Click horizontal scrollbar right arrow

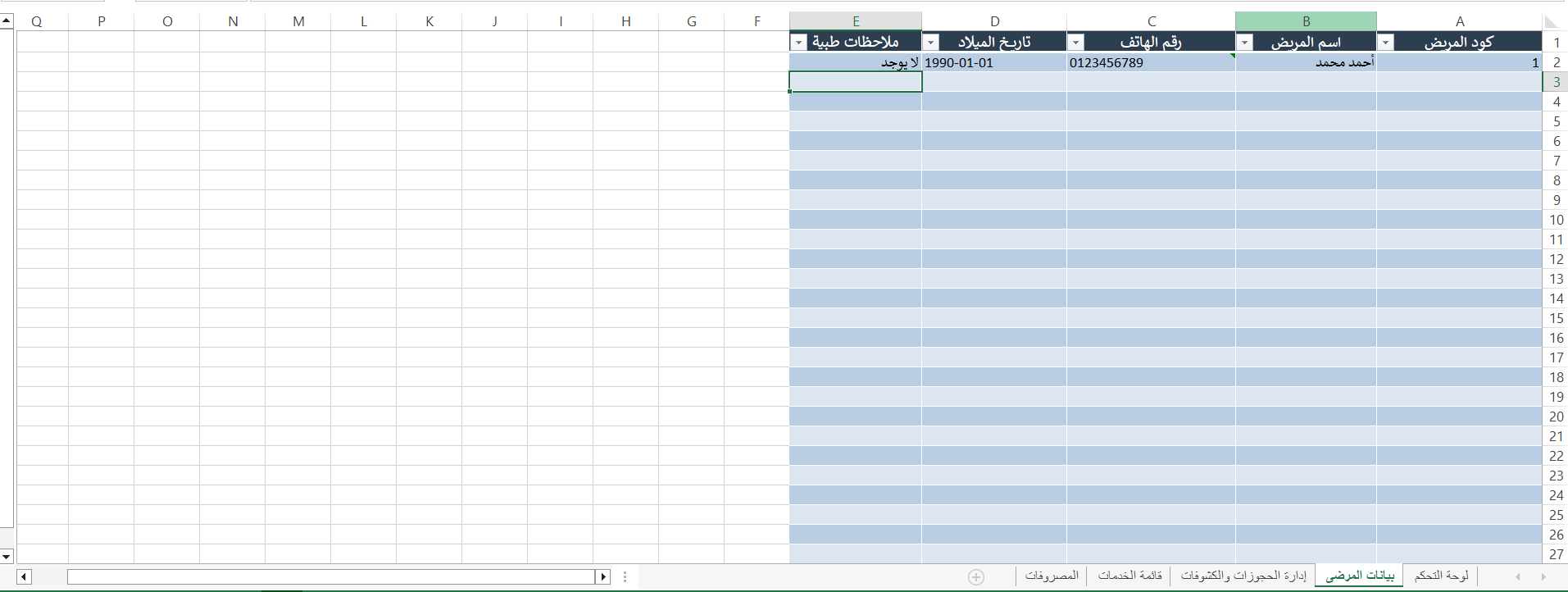click(603, 576)
